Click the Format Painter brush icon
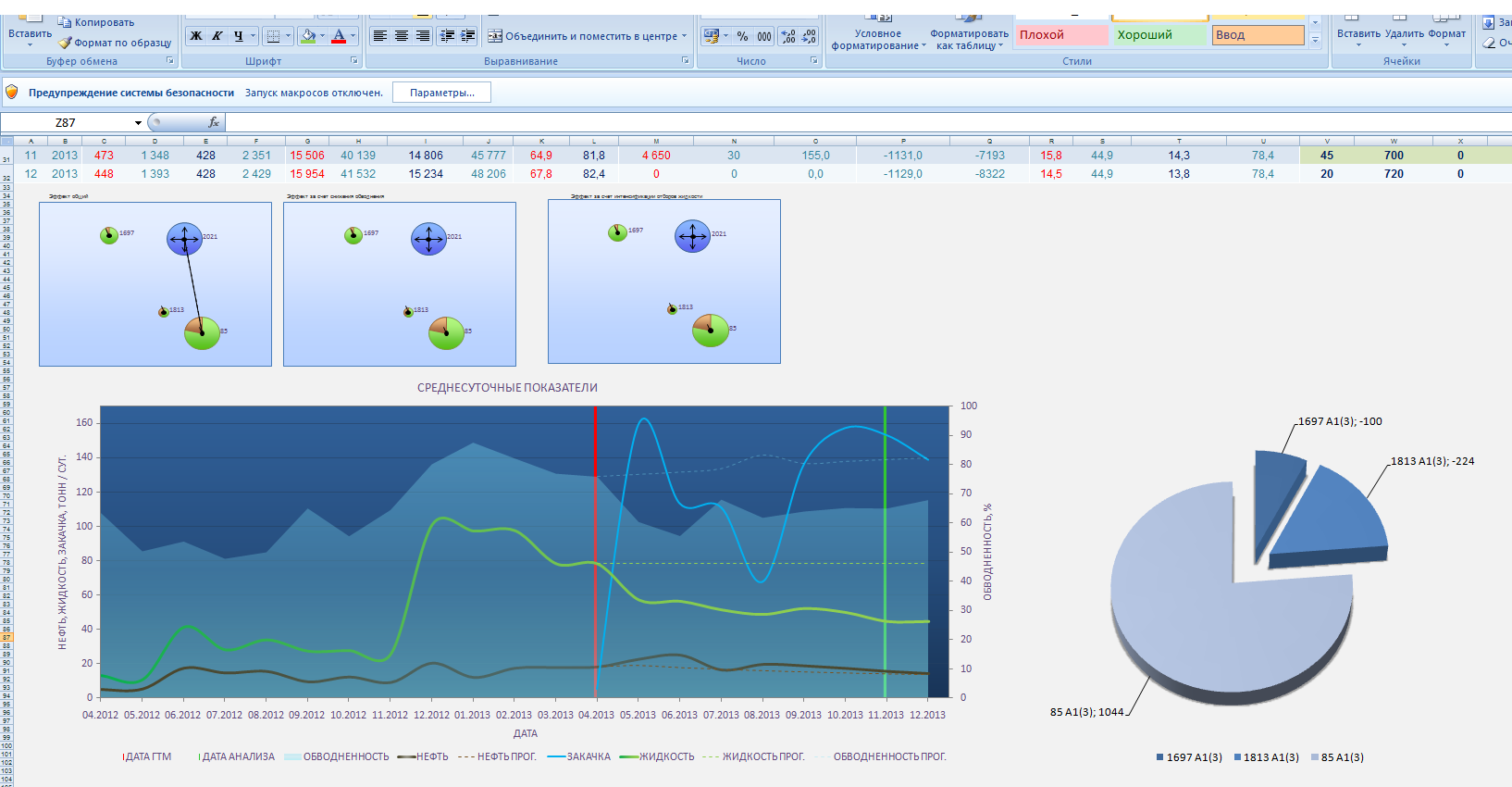The image size is (1512, 787). click(65, 43)
